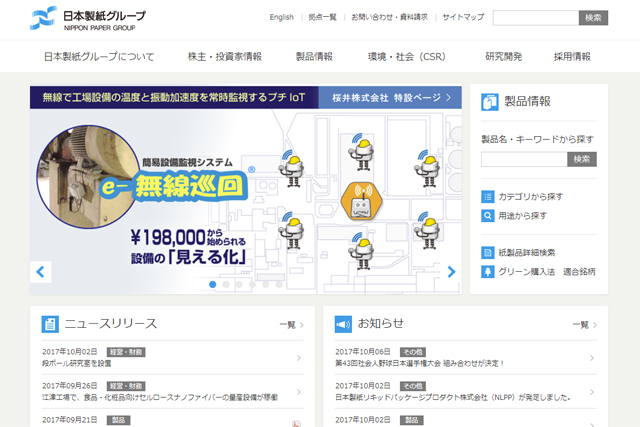Open news about 江津工場 セルロースナノファイバー
640x427 pixels.
pyautogui.click(x=160, y=397)
